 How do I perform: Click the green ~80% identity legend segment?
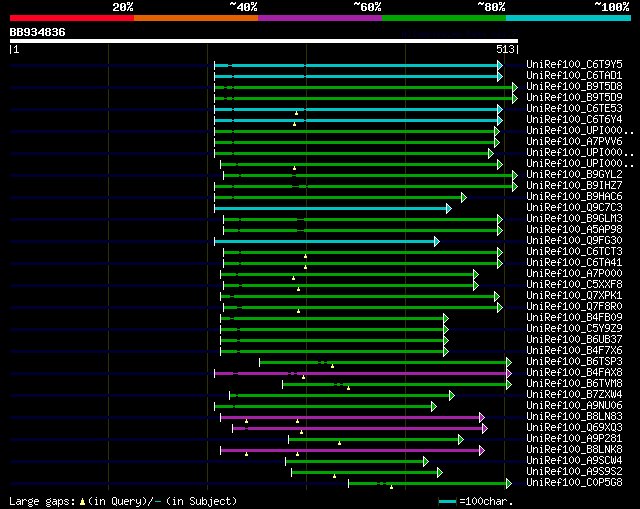coord(444,18)
